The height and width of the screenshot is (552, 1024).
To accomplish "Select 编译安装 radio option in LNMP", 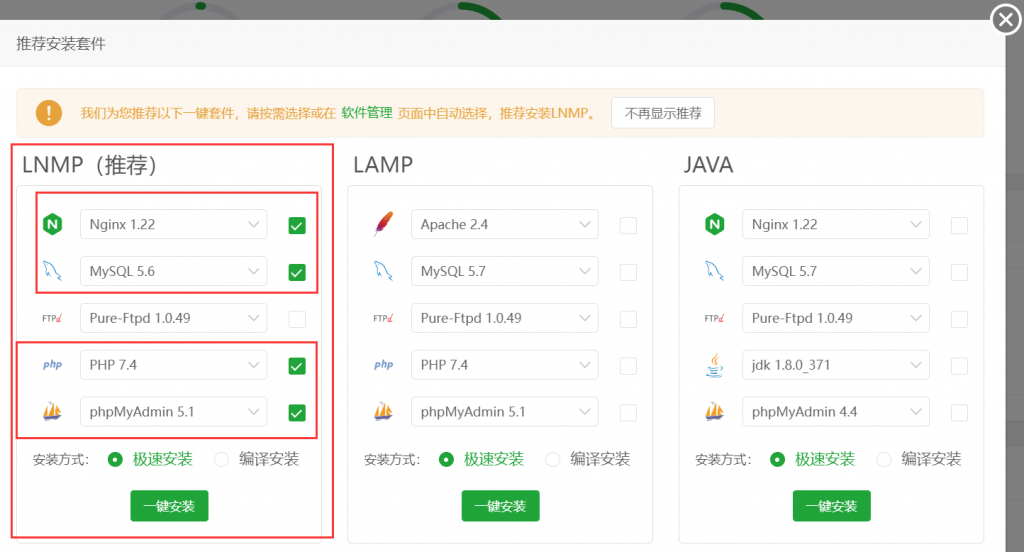I will pos(222,459).
